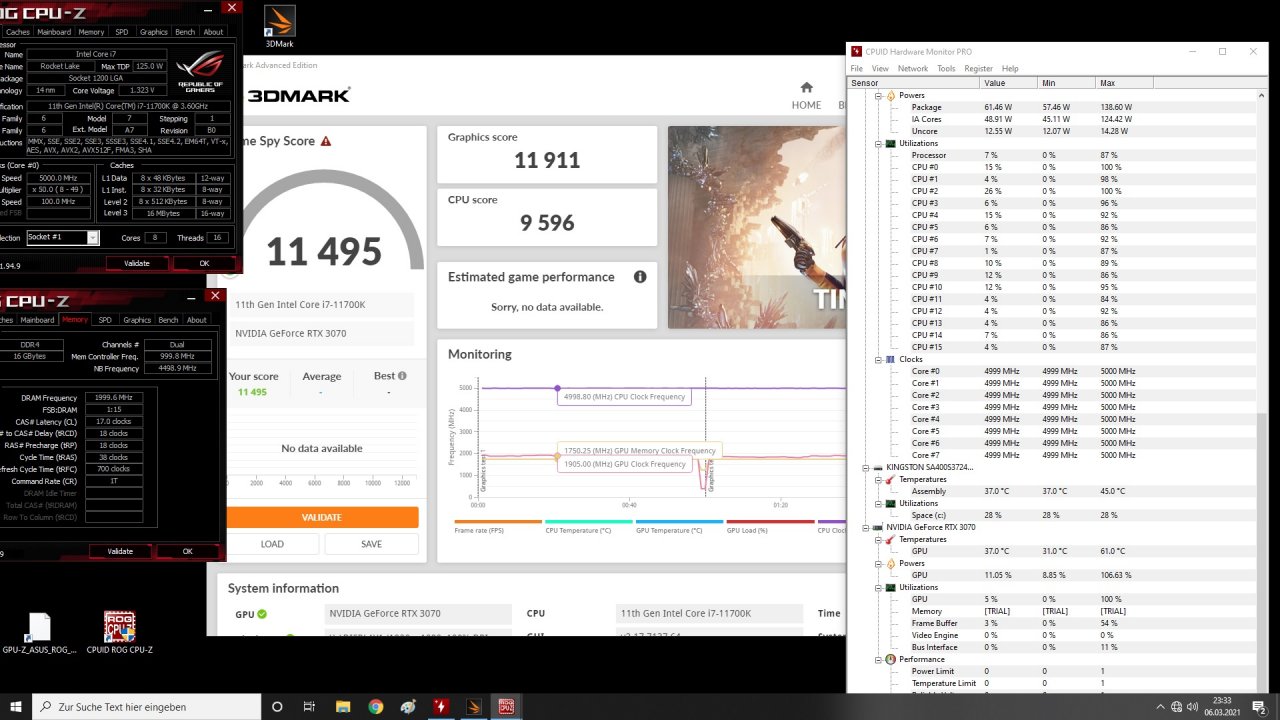Open Task View on the taskbar

(311, 706)
